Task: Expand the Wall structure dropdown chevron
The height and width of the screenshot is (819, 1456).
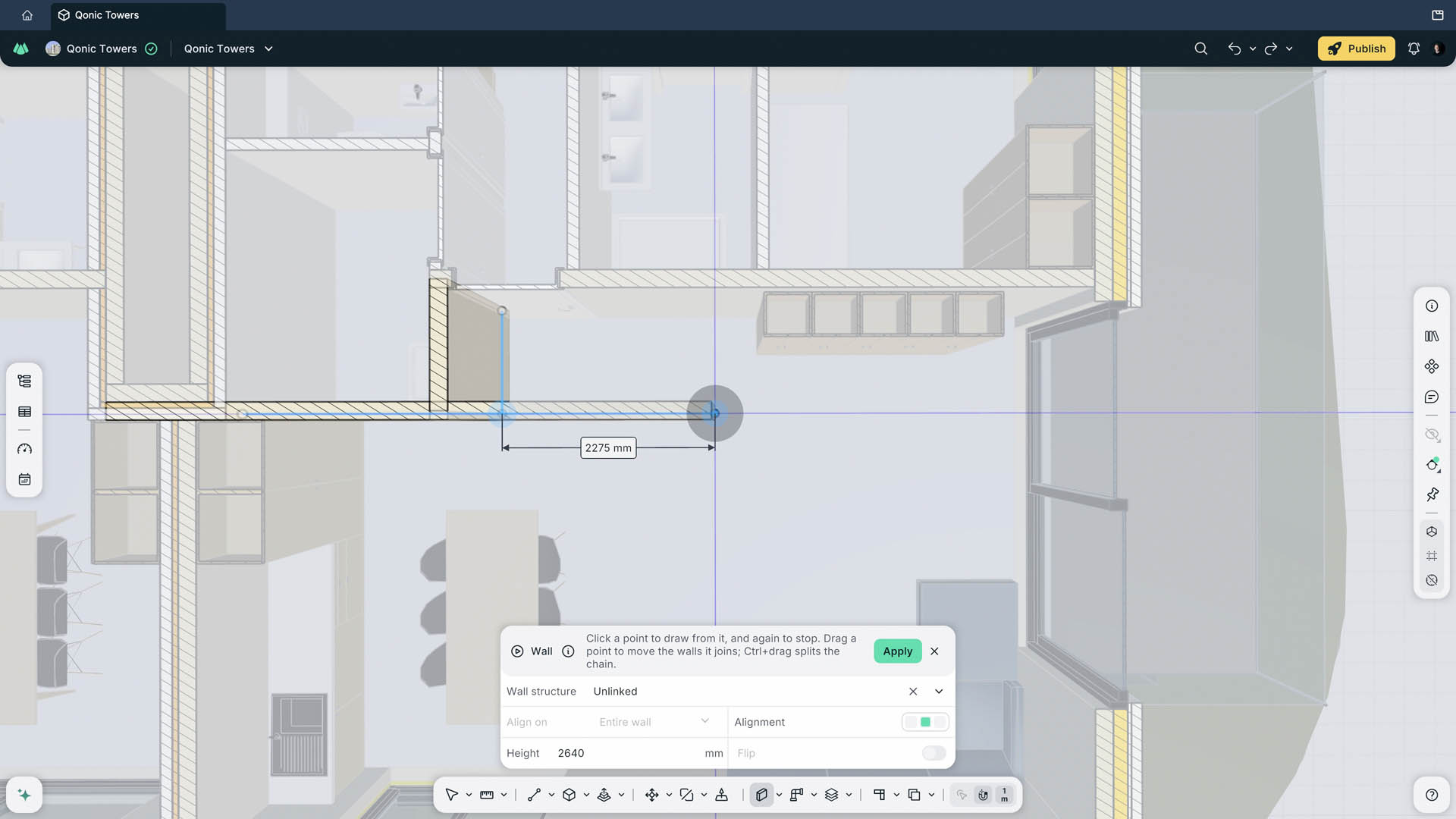Action: pyautogui.click(x=939, y=692)
